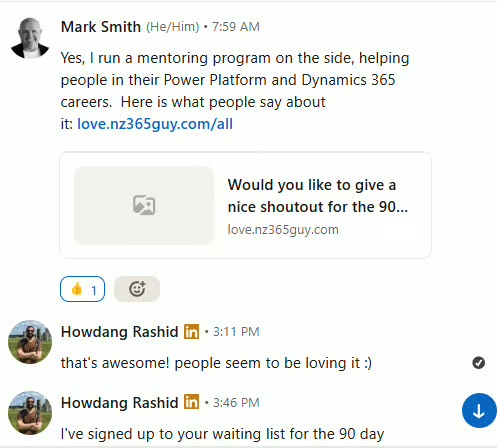The width and height of the screenshot is (497, 448).
Task: Click the (He/Him) pronoun label
Action: 173,27
